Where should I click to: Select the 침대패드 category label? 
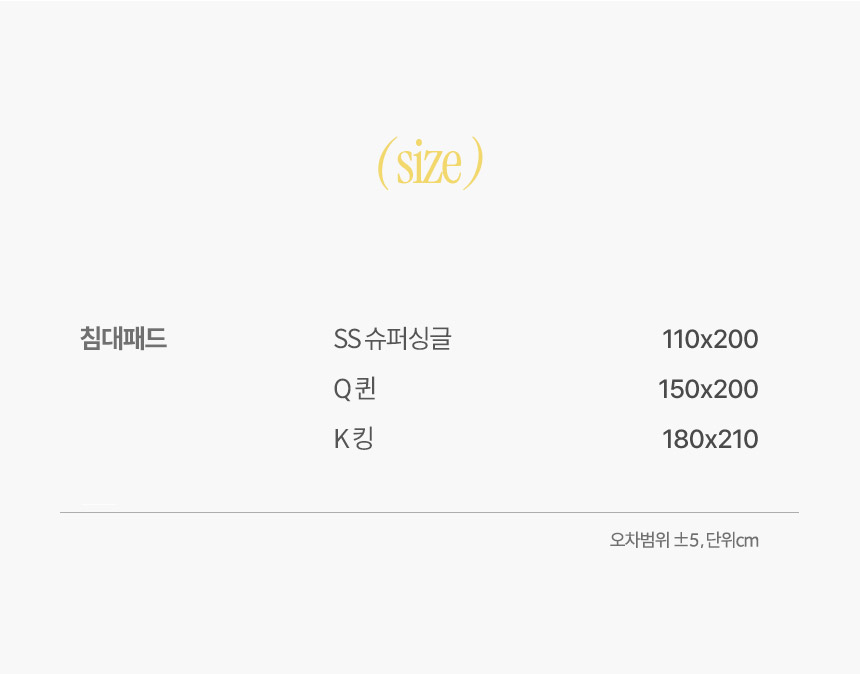coord(123,338)
